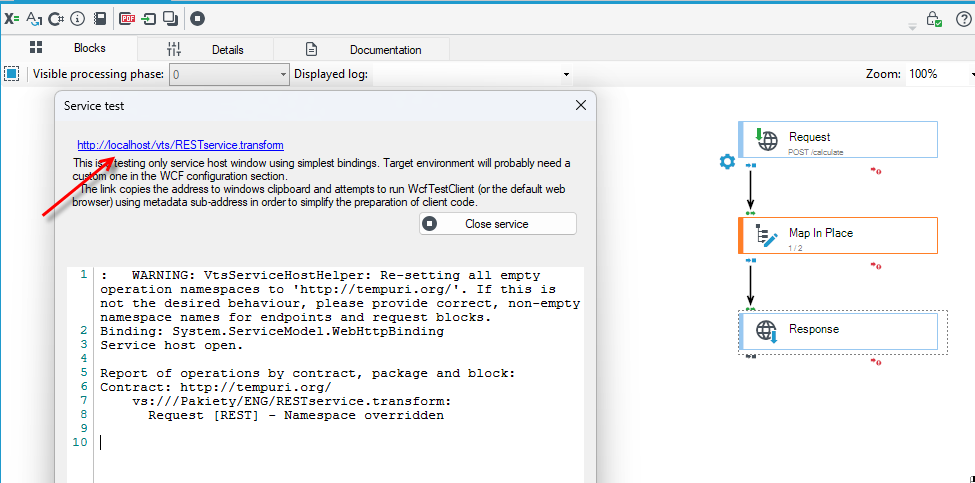The image size is (975, 483).
Task: Click the globe icon in Response block
Action: [x=767, y=331]
